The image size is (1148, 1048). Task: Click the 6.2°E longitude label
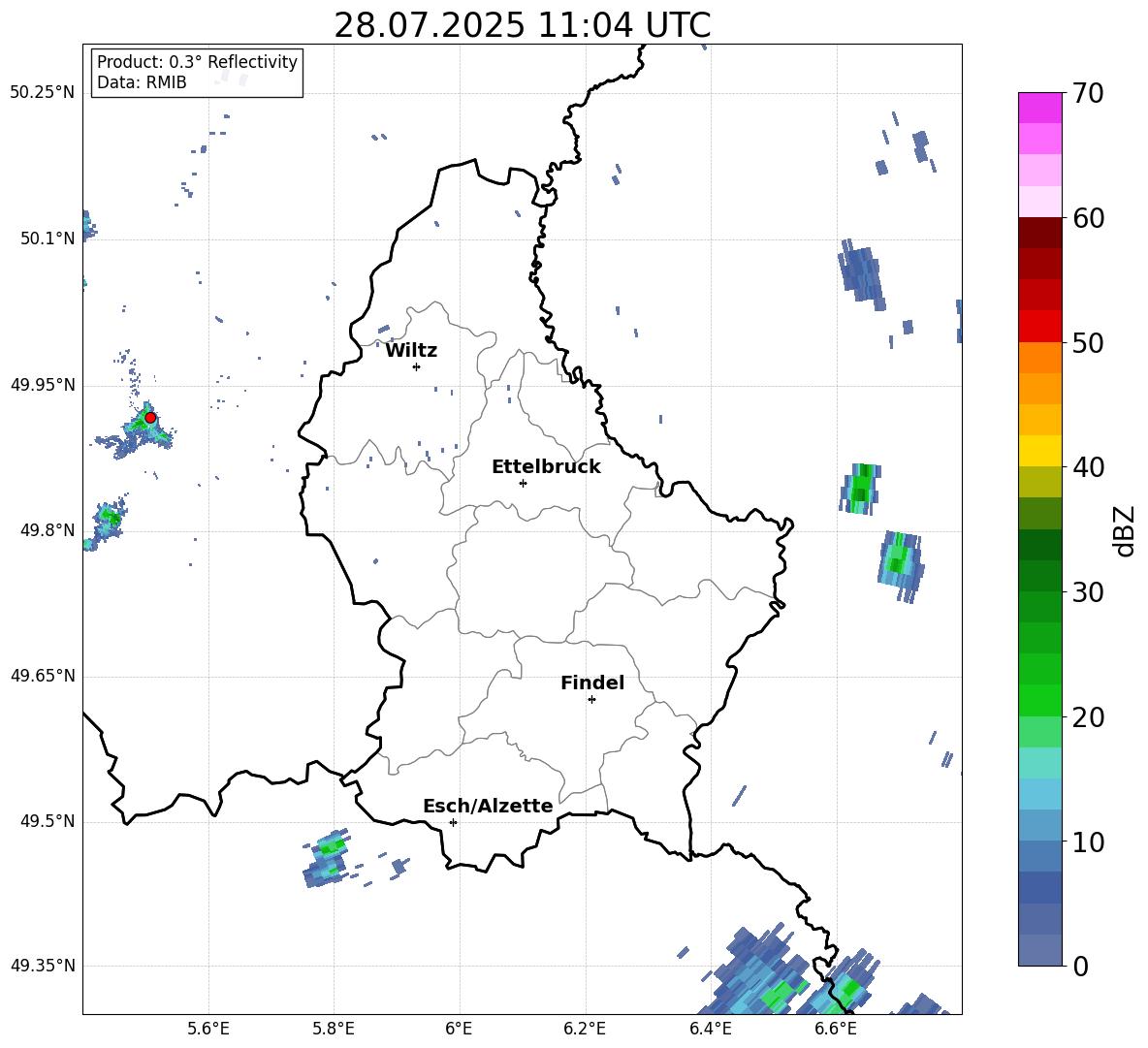[585, 1029]
